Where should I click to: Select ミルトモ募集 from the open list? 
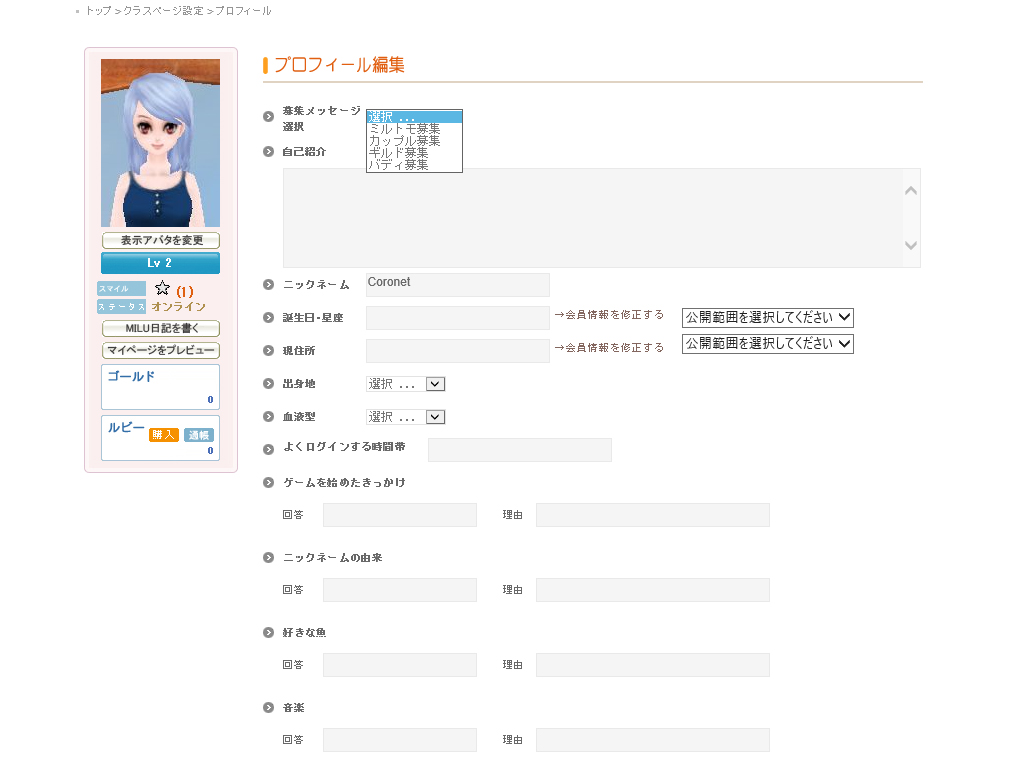[x=405, y=129]
